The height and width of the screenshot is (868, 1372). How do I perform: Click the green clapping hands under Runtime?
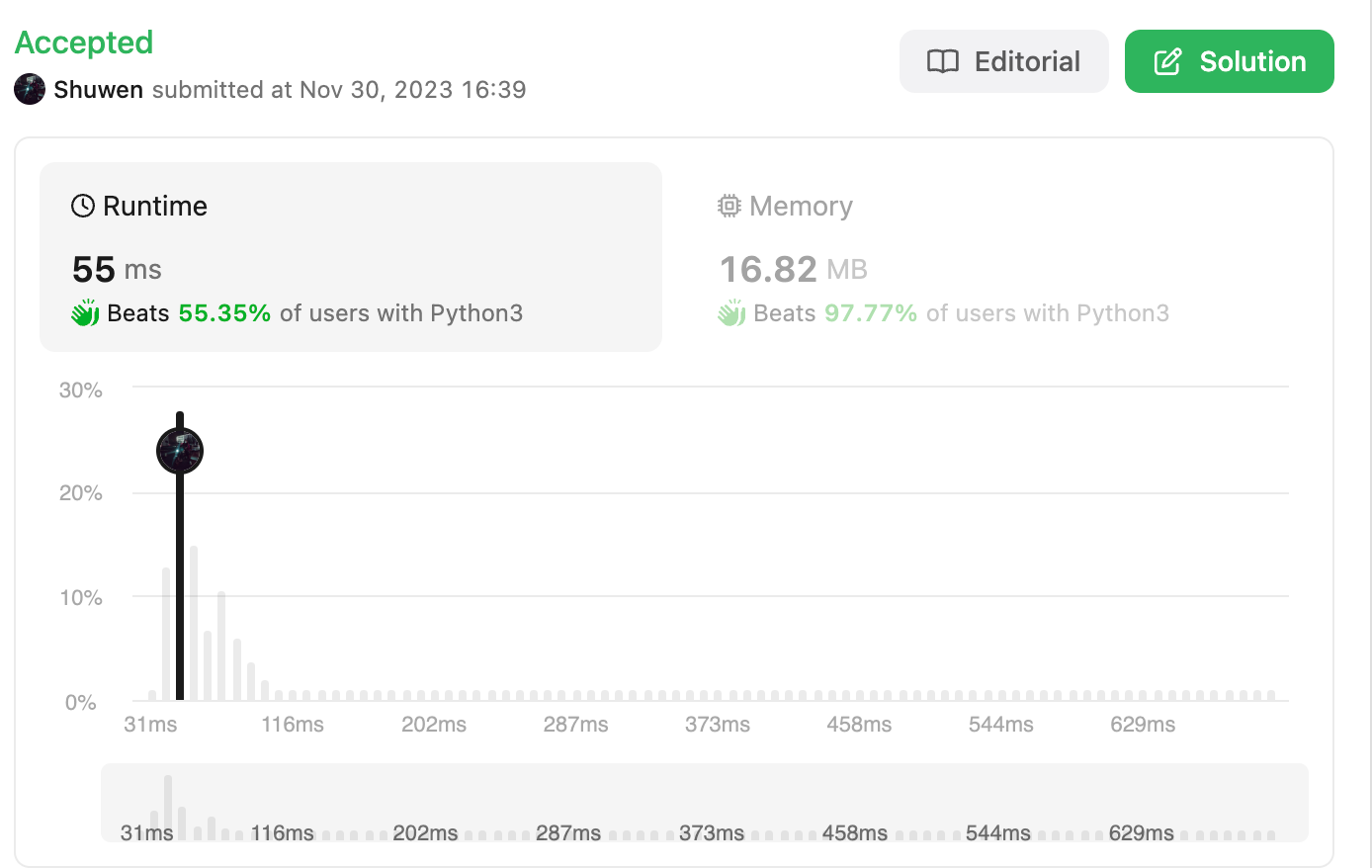pos(85,313)
